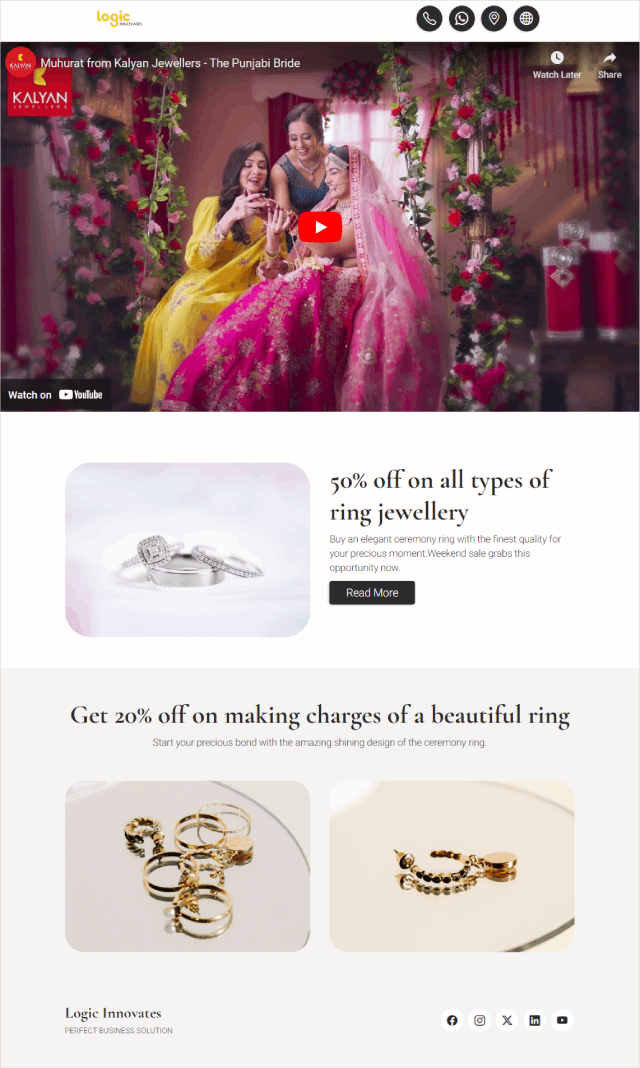Click Watch on YouTube link

pos(55,394)
